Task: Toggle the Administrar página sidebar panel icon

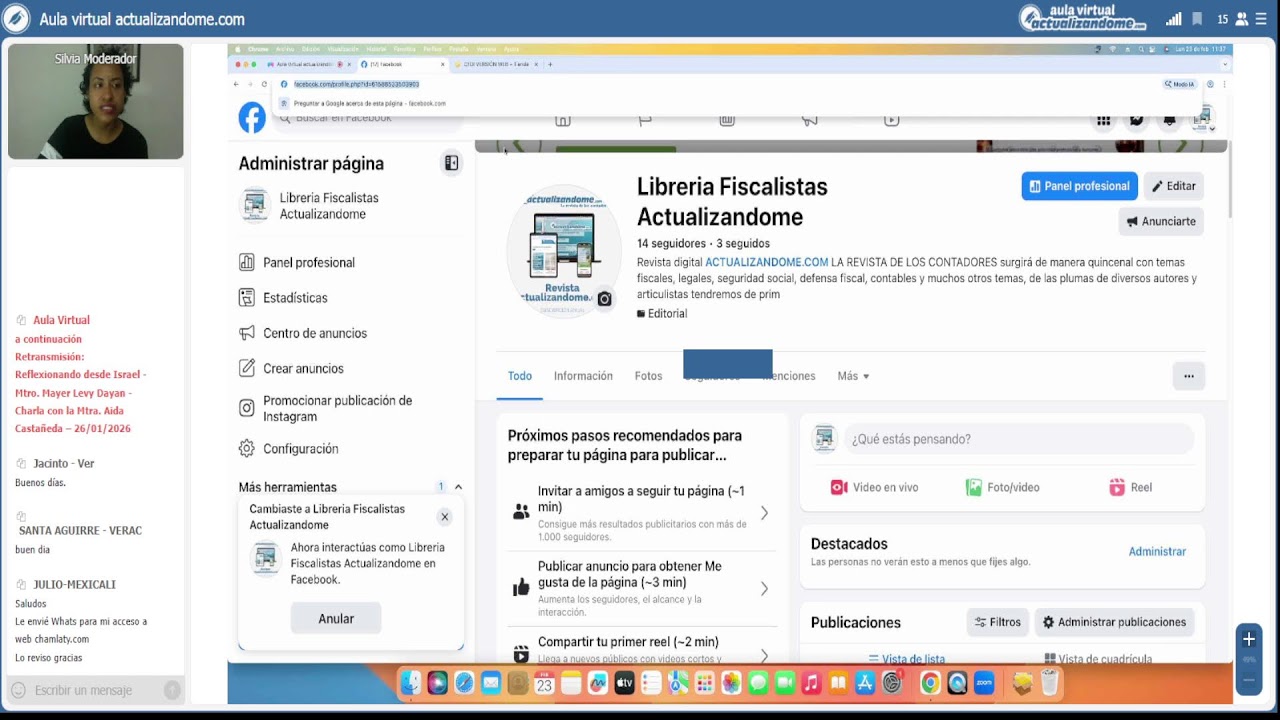Action: [452, 163]
